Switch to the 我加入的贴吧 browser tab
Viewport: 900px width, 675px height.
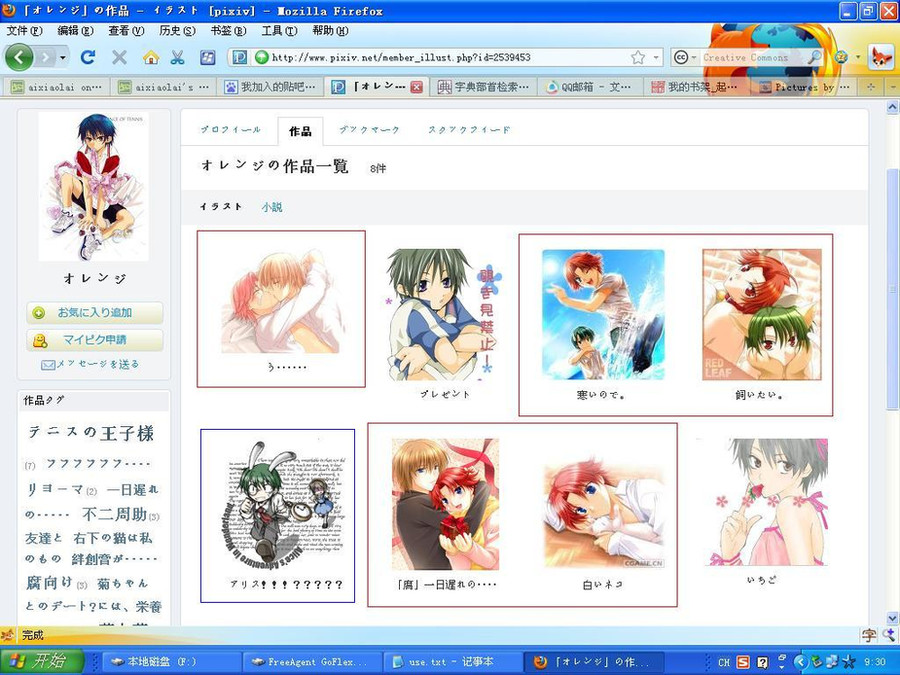point(270,87)
